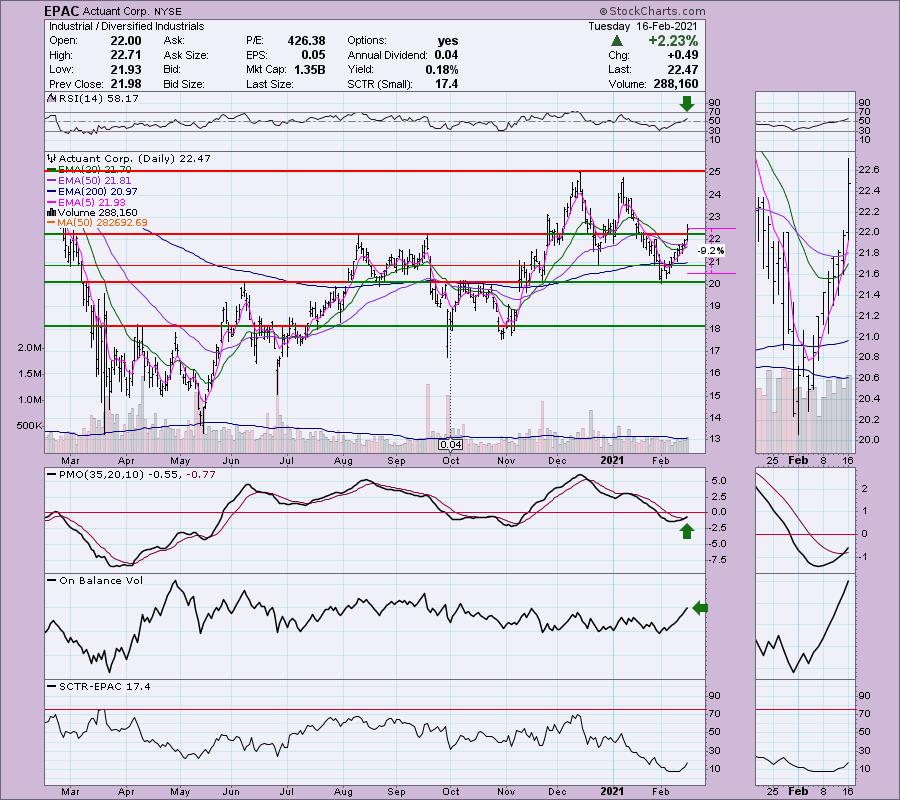Click the -9.2% annotation label on price chart

point(711,251)
